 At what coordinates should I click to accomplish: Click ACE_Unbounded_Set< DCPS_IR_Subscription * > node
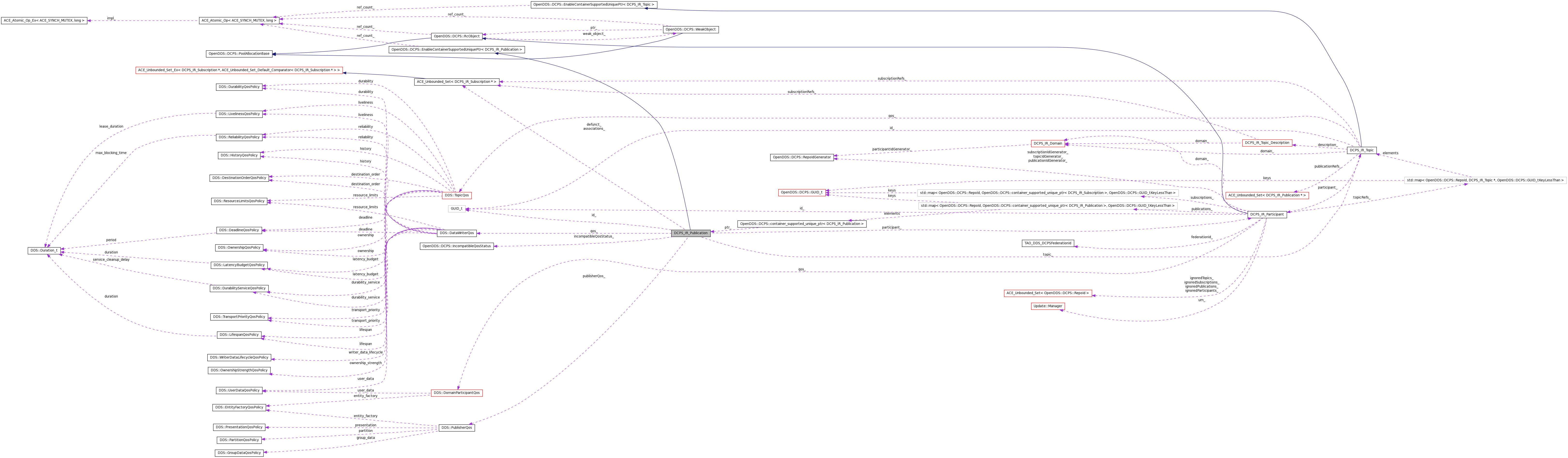point(456,82)
